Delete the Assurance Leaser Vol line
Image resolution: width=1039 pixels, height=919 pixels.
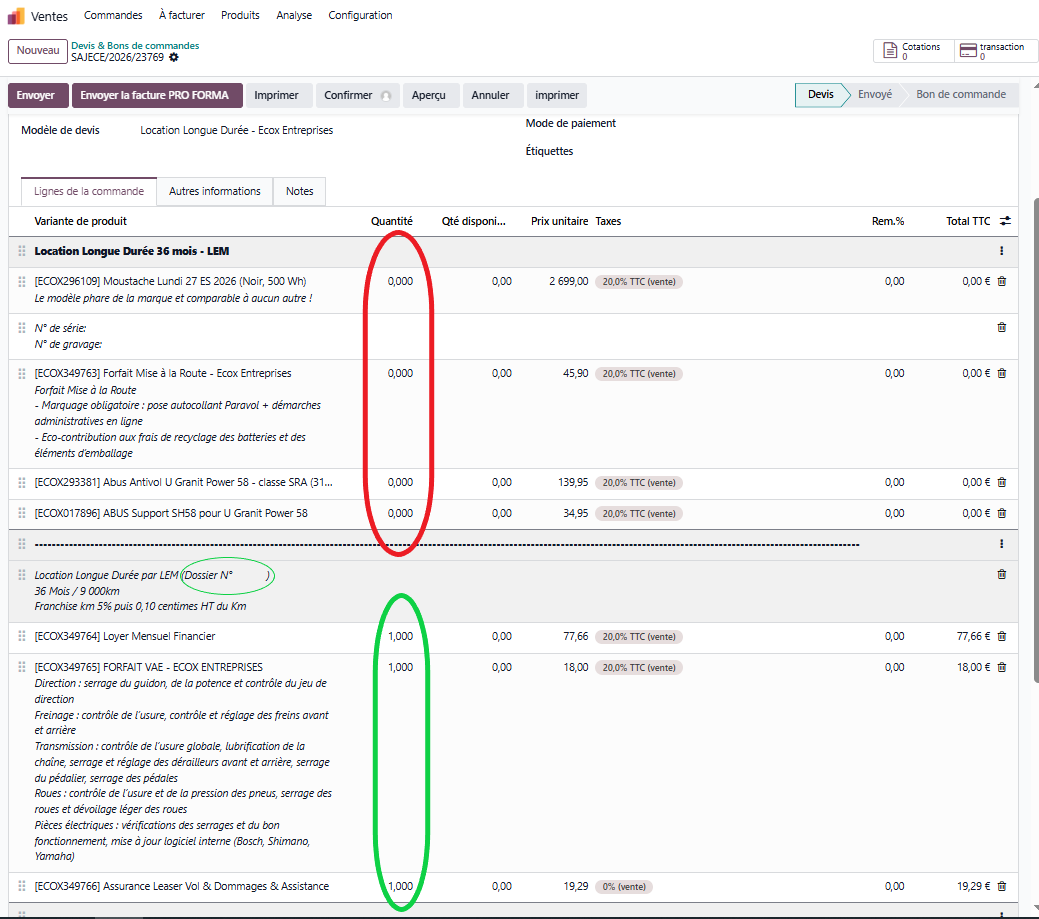(1002, 887)
